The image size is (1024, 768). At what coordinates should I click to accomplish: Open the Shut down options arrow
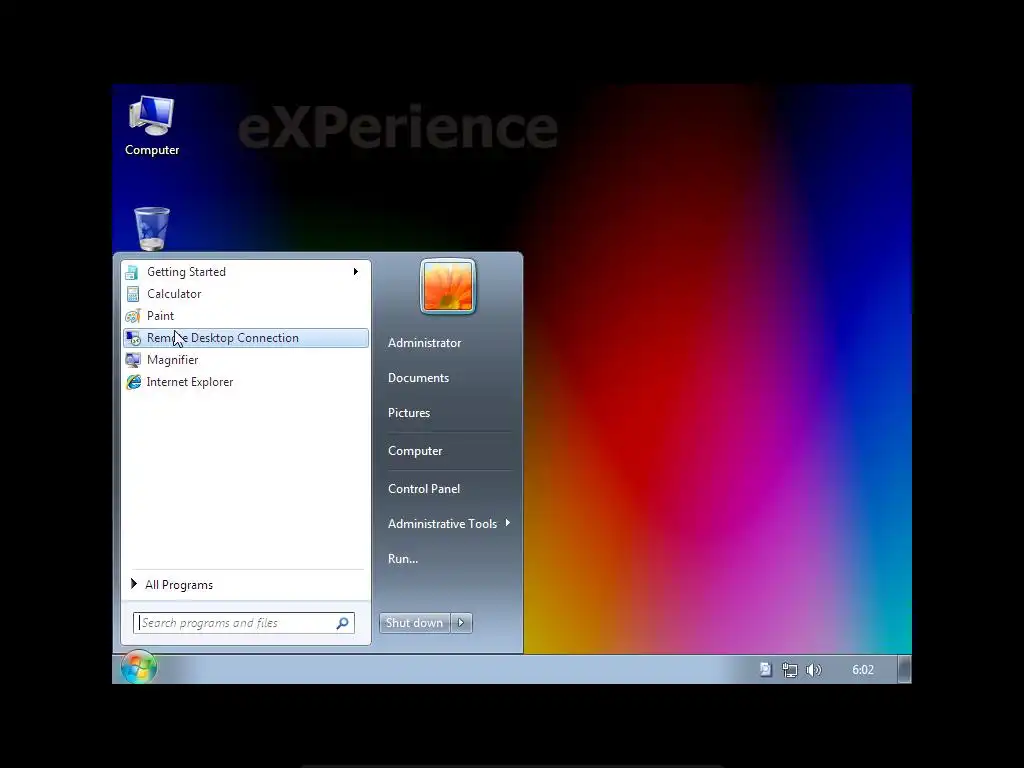pos(461,623)
